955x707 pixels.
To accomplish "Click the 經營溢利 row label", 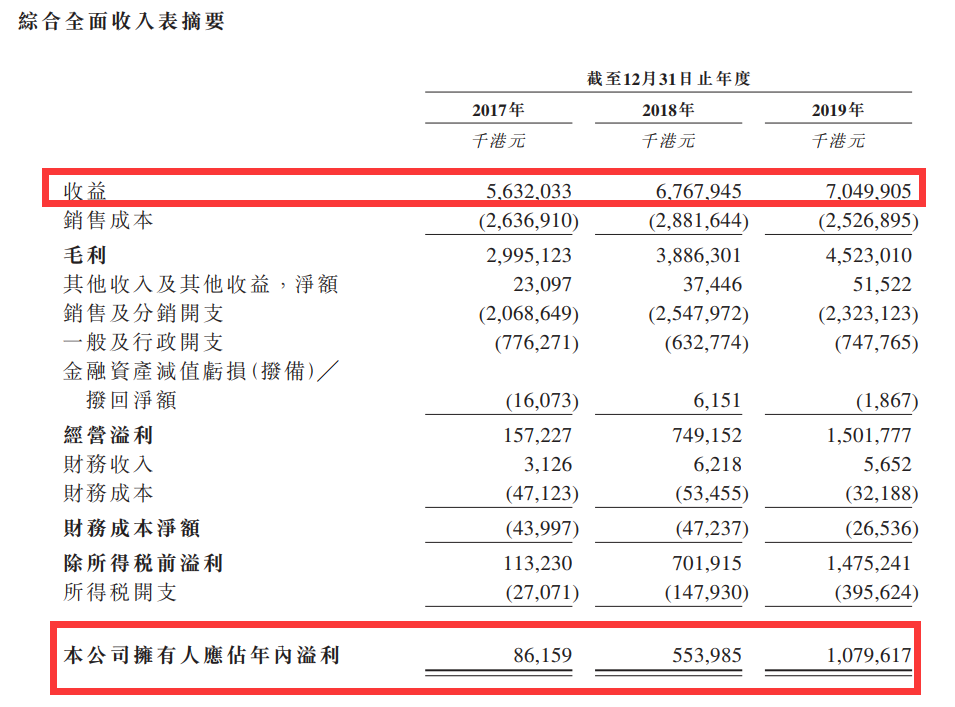I will tap(108, 435).
